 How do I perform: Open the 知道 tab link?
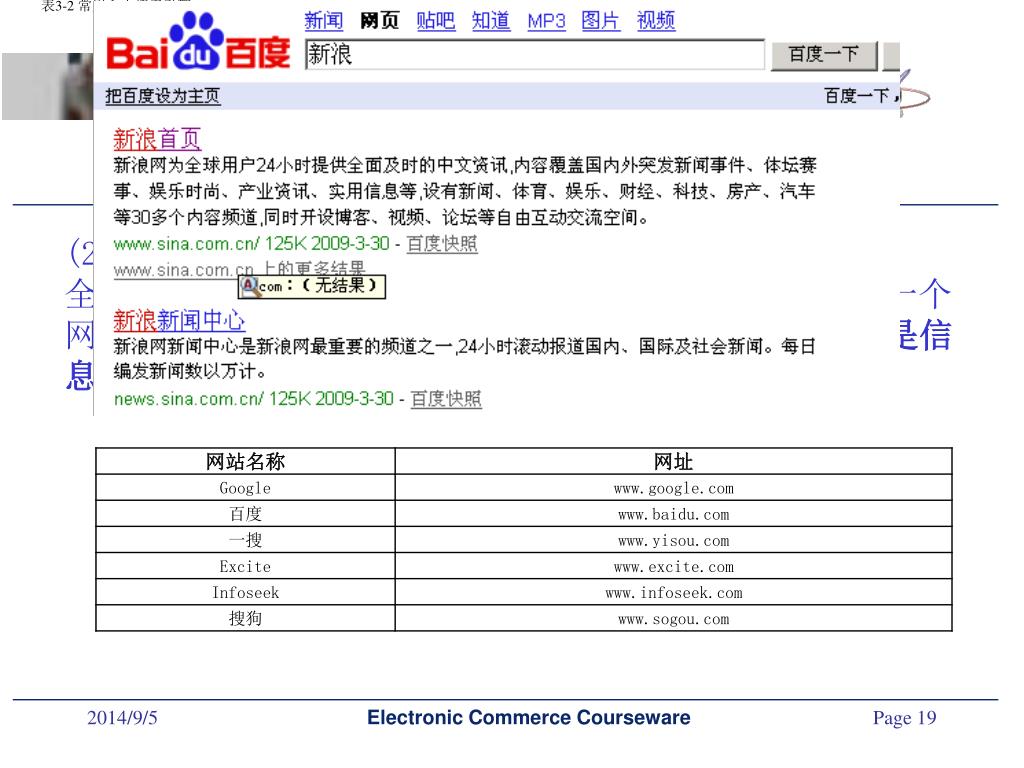tap(491, 21)
